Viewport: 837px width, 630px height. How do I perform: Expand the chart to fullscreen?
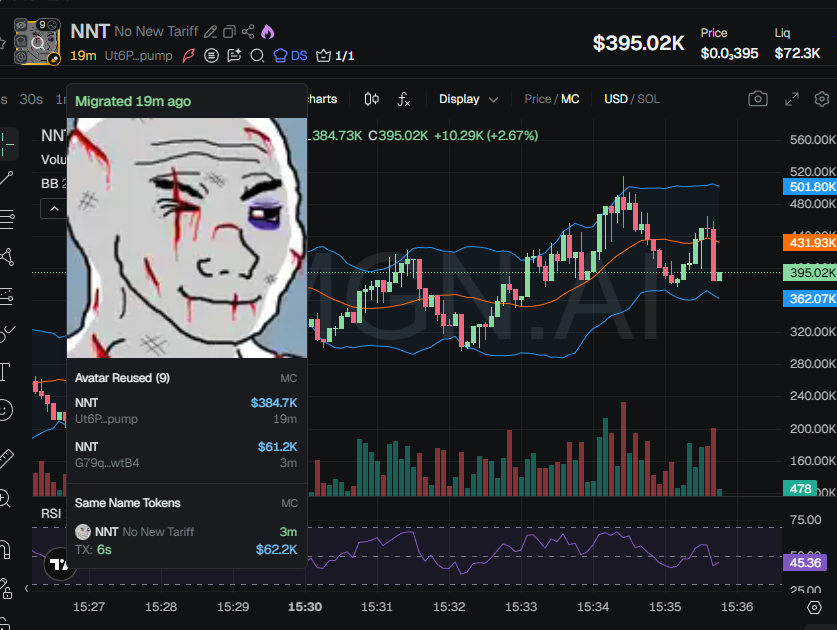791,99
